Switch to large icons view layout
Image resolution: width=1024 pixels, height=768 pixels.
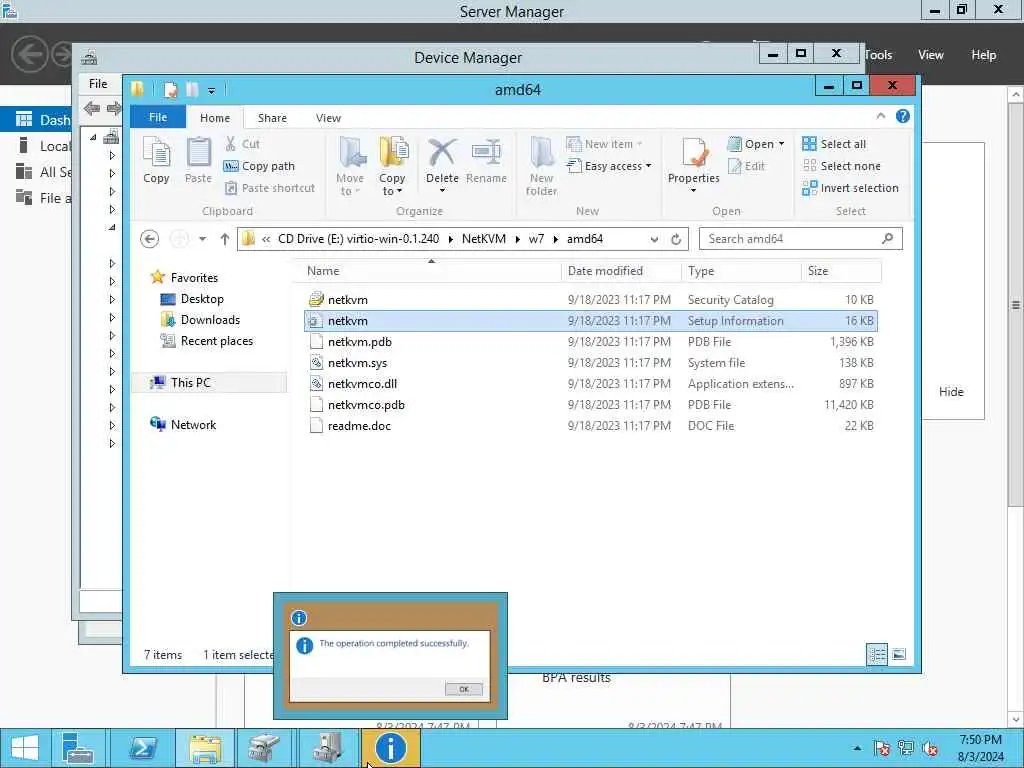[x=899, y=654]
